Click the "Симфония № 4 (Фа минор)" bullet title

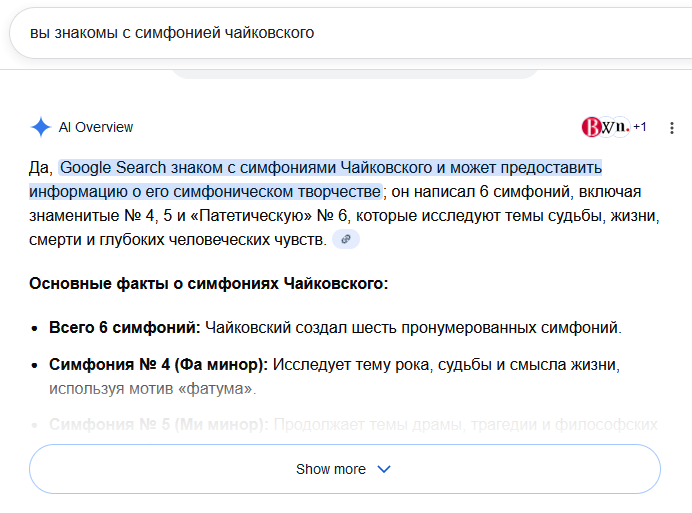tap(159, 363)
